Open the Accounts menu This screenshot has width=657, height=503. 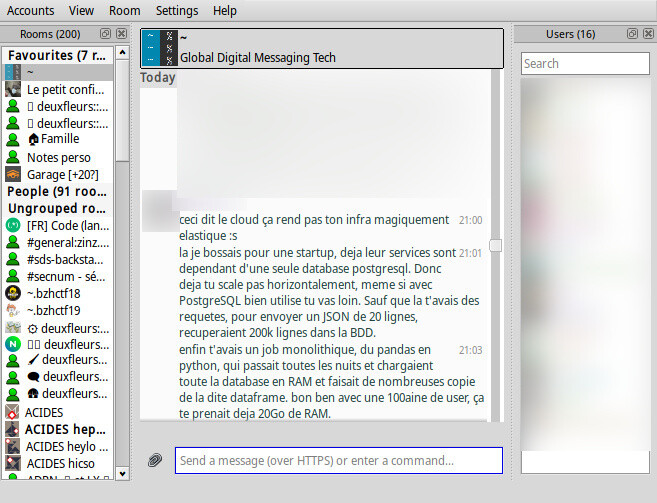(x=30, y=10)
